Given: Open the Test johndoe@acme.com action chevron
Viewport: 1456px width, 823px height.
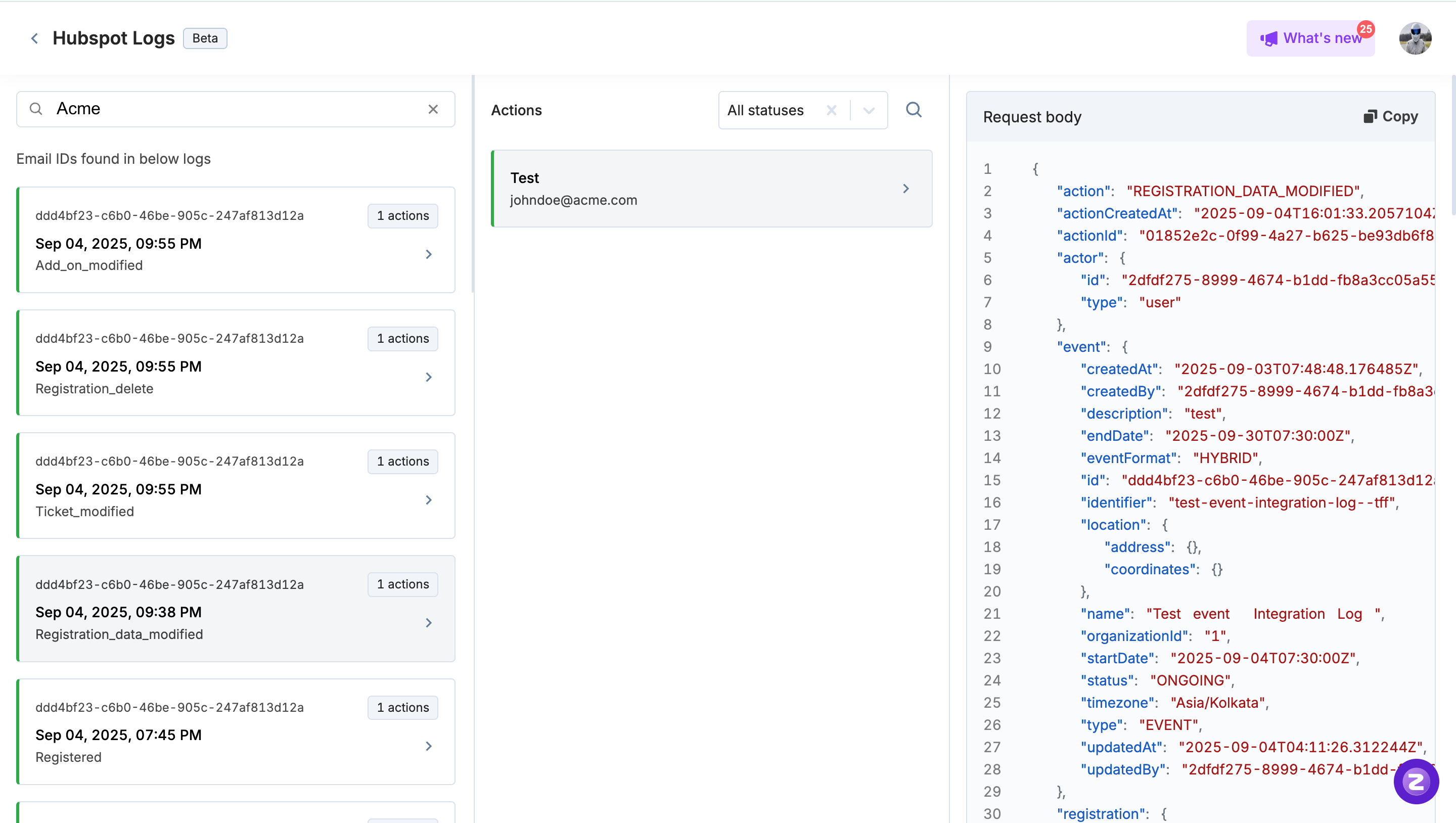Looking at the screenshot, I should (x=905, y=189).
